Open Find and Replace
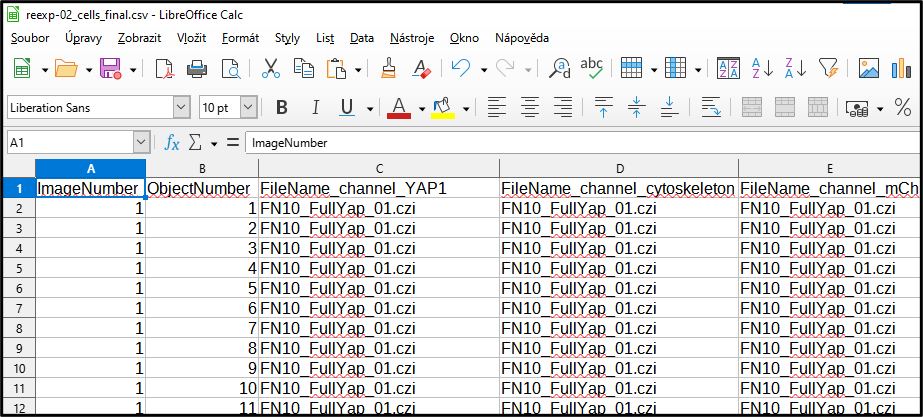The height and width of the screenshot is (417, 923). [559, 69]
